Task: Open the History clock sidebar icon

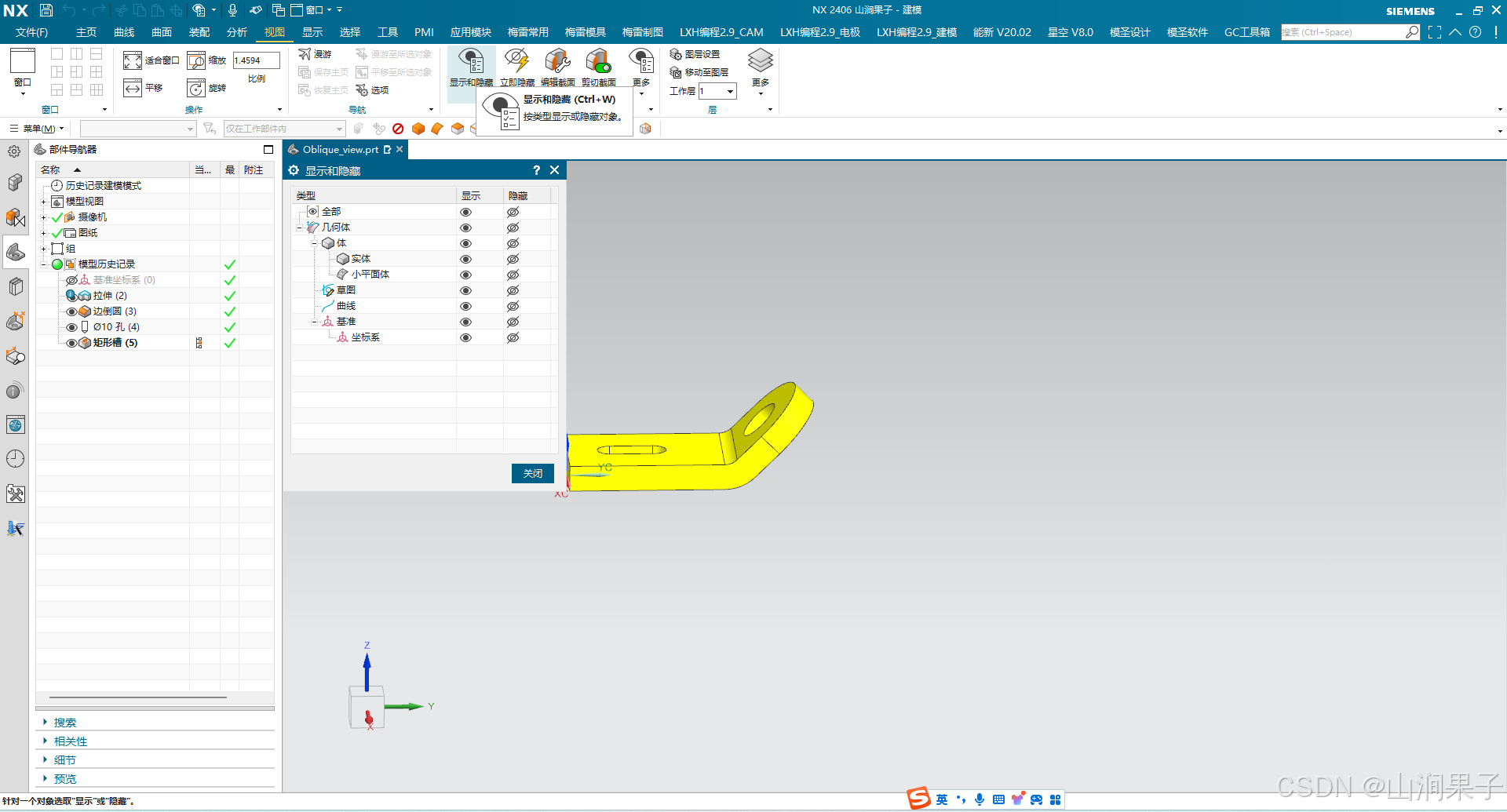Action: coord(15,459)
